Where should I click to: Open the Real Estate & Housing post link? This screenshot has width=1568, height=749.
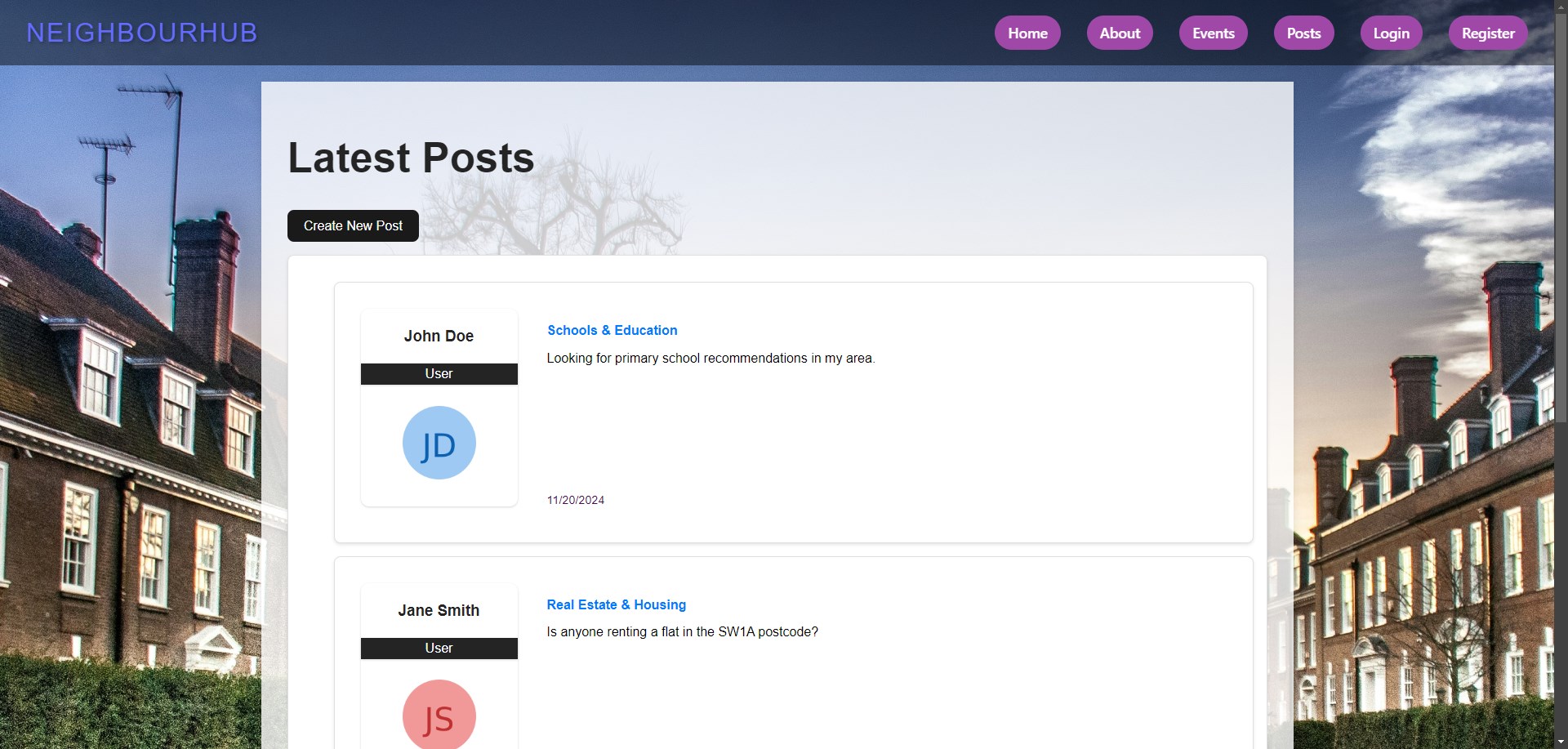[616, 604]
